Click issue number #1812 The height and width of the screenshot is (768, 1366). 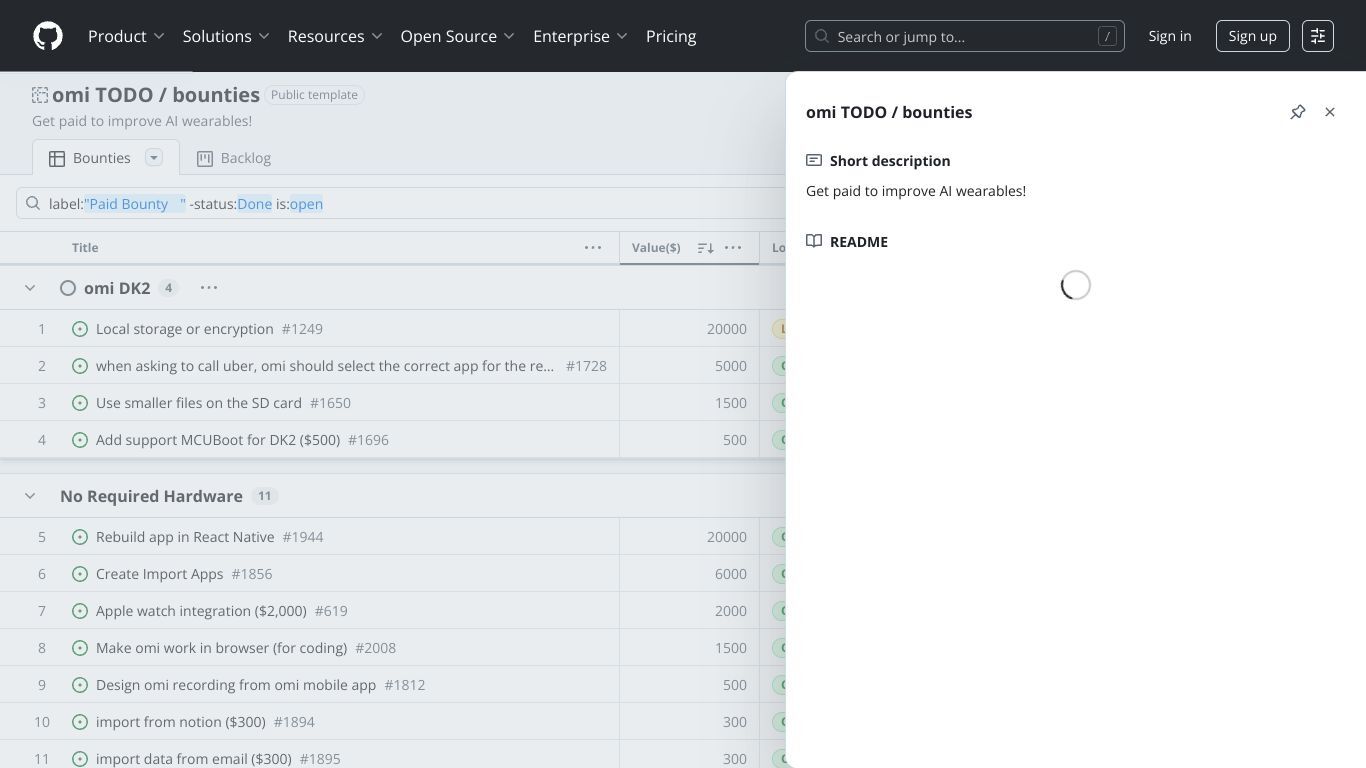coord(405,685)
